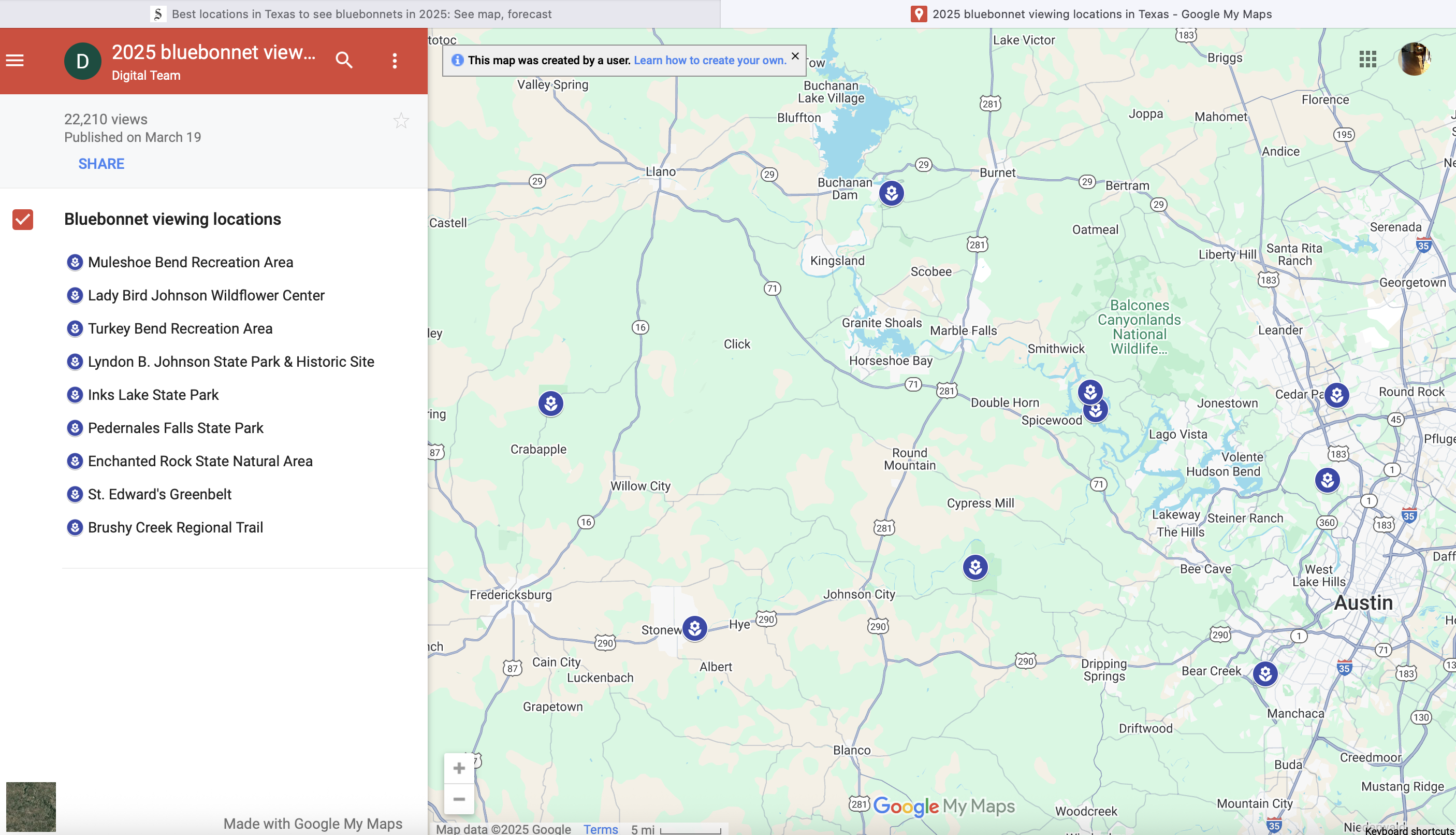Select Muleshoe Bend Recreation Area
The image size is (1456, 835).
point(191,262)
